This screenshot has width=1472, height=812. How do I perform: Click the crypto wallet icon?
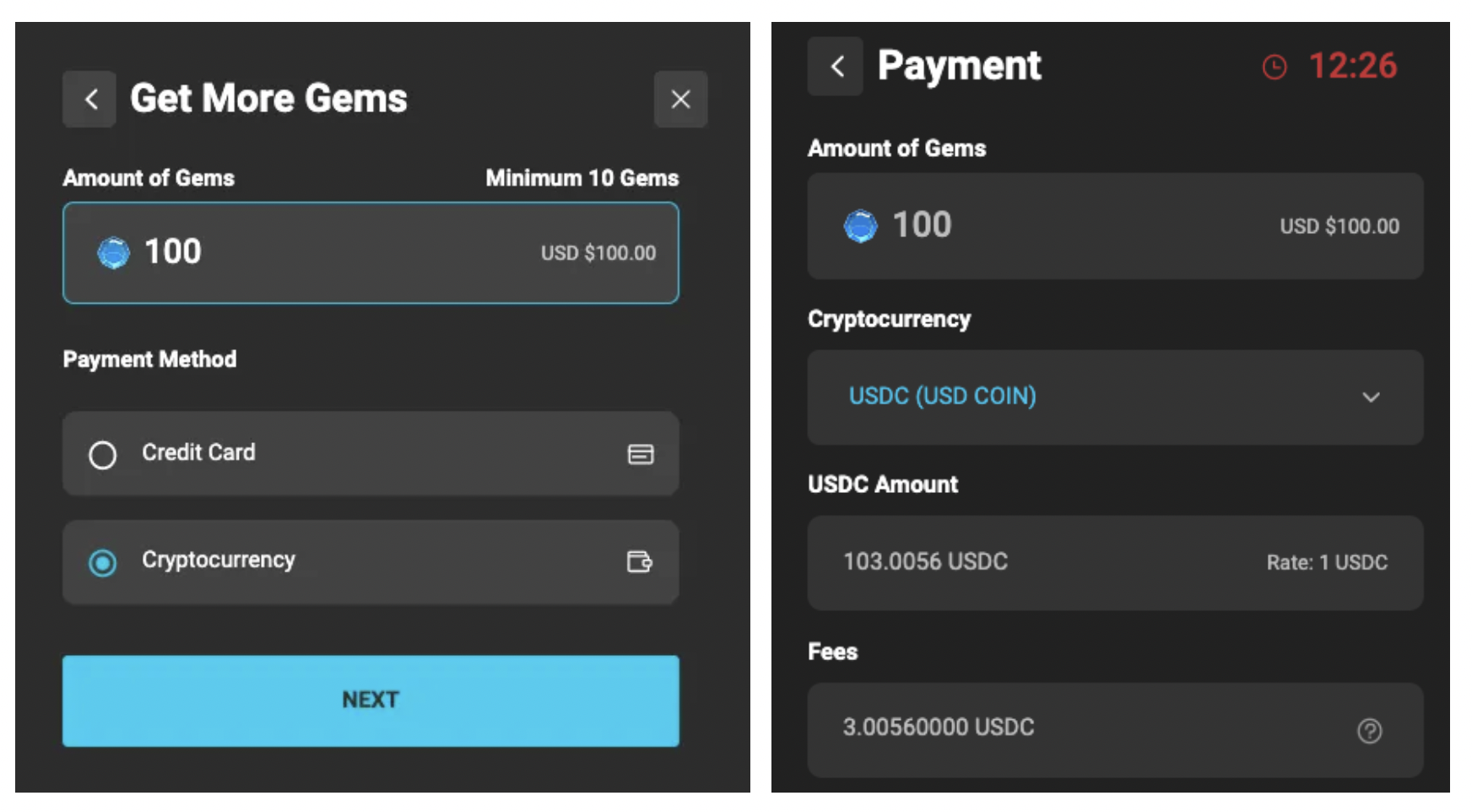click(639, 561)
